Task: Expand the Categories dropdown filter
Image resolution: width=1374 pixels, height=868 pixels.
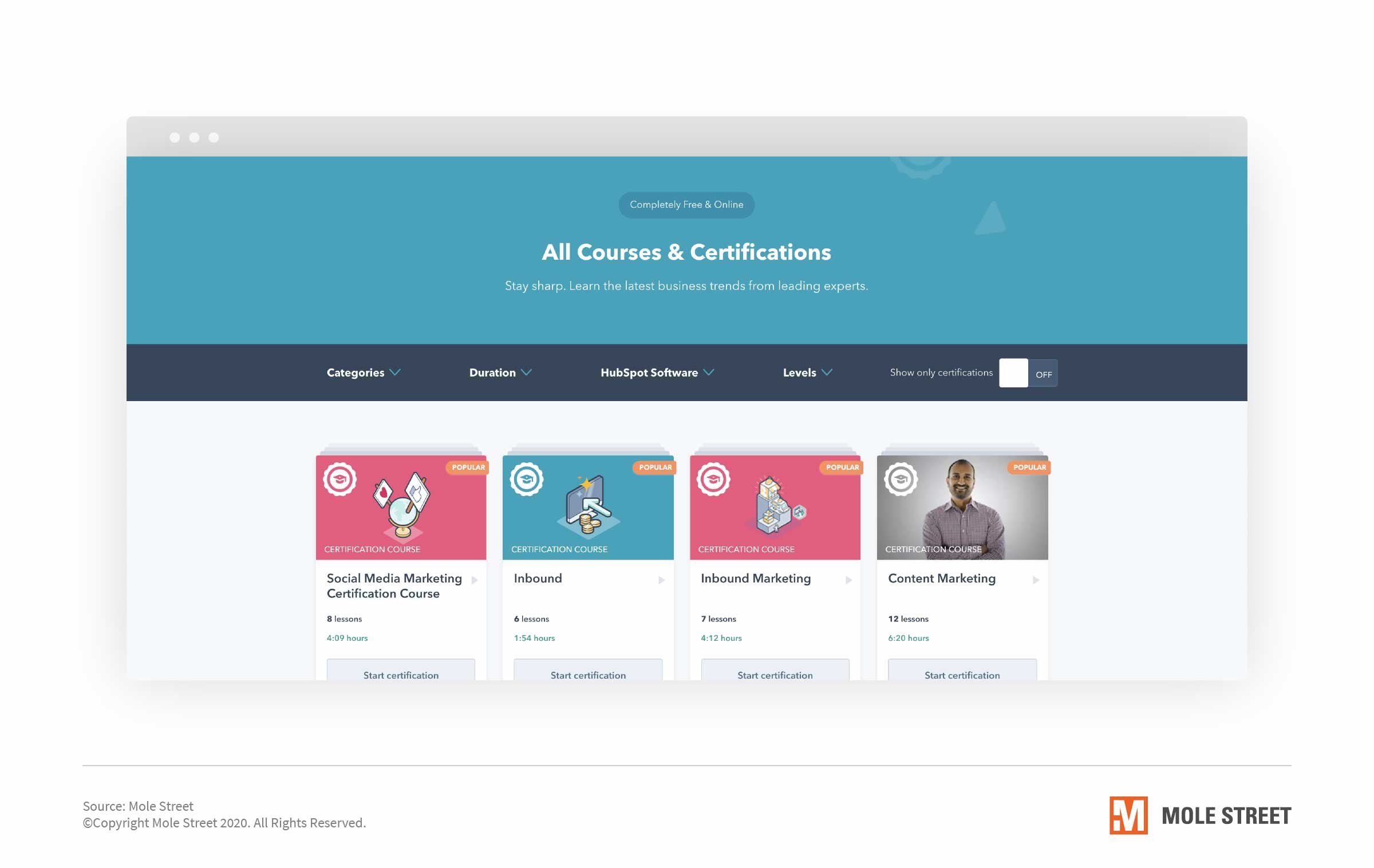Action: (x=362, y=372)
